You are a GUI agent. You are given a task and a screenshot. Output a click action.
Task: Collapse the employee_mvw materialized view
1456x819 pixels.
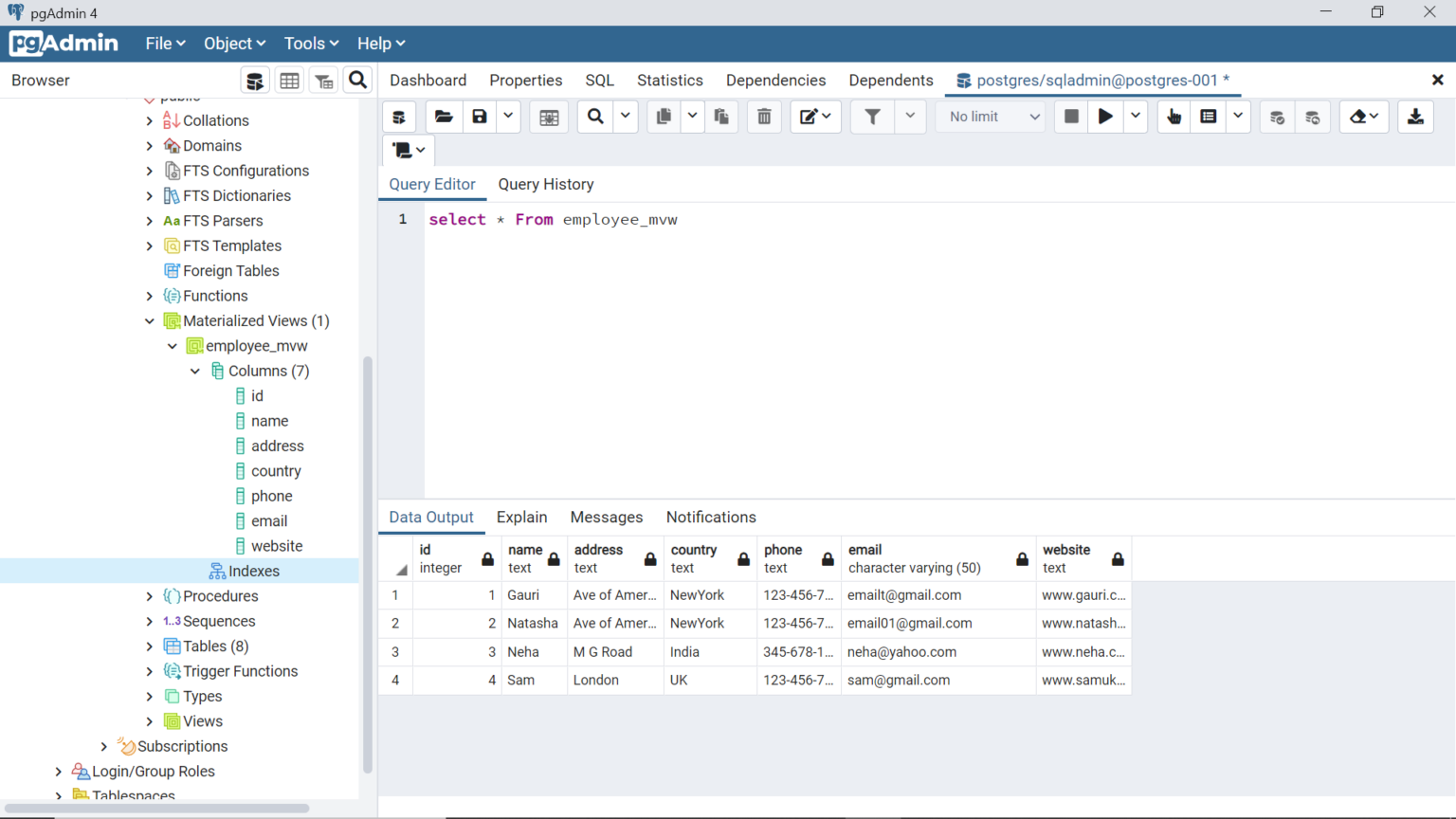(173, 345)
